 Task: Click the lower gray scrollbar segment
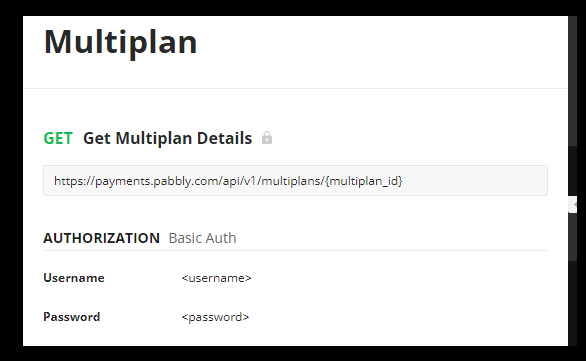point(573,237)
